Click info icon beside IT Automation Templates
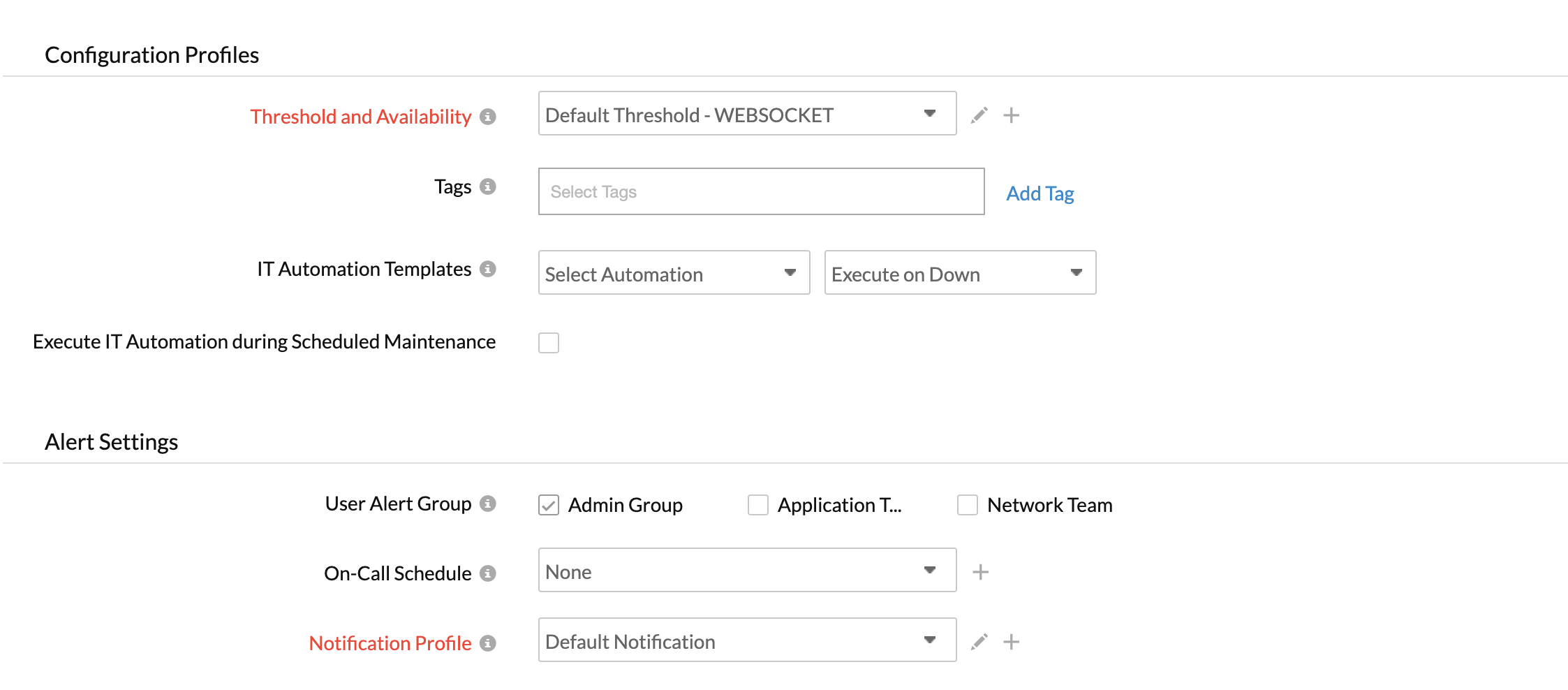Image resolution: width=1568 pixels, height=690 pixels. click(488, 269)
